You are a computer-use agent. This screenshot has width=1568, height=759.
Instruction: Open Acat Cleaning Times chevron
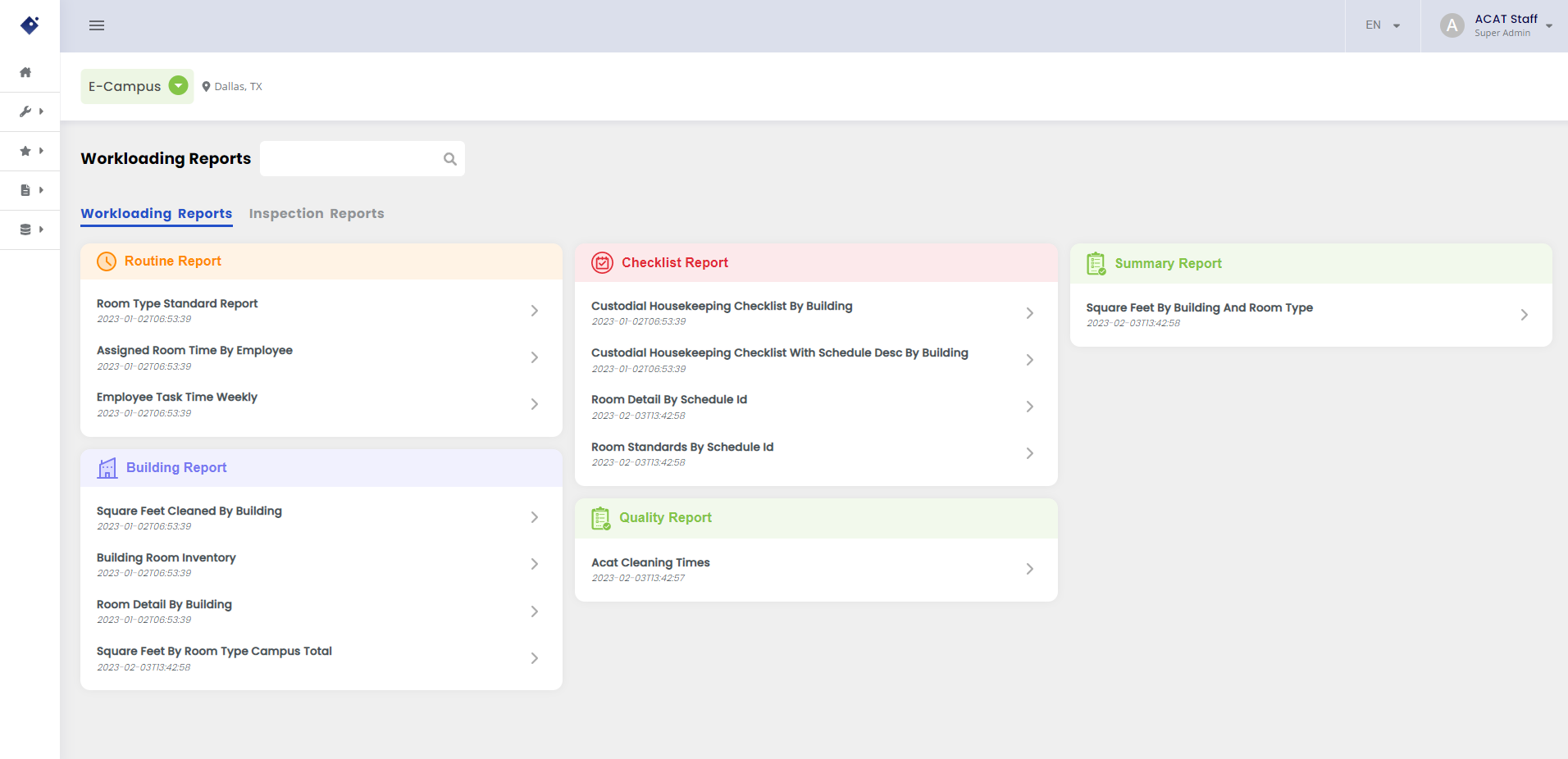click(1030, 569)
